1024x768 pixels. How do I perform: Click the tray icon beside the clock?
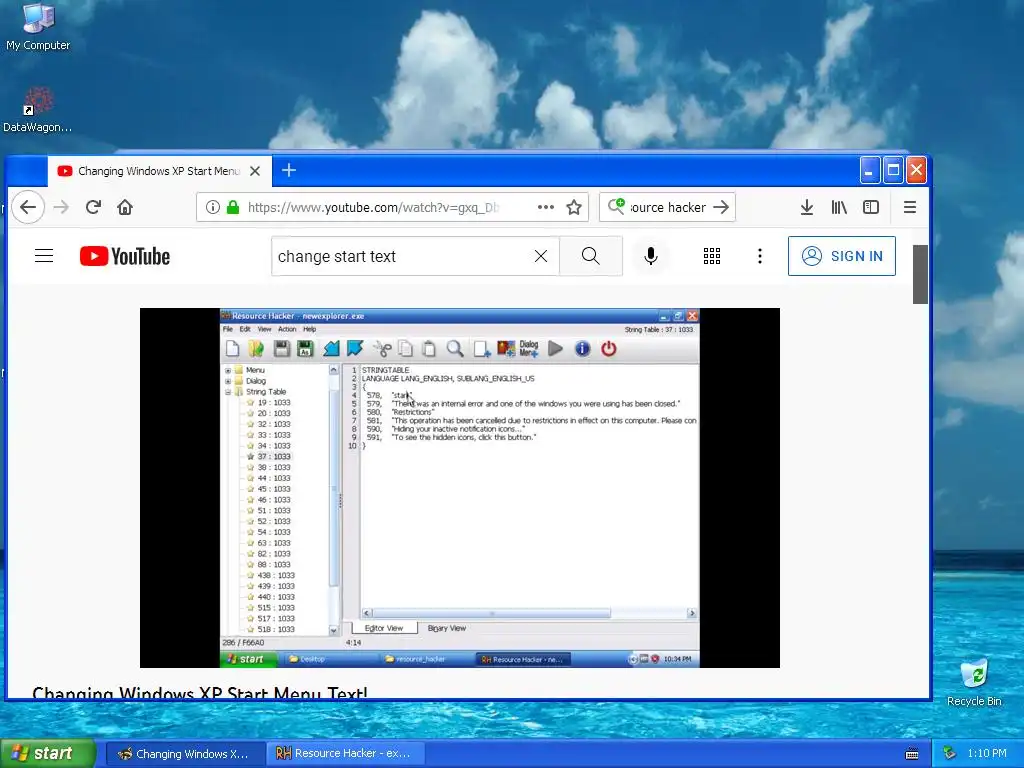click(x=950, y=754)
